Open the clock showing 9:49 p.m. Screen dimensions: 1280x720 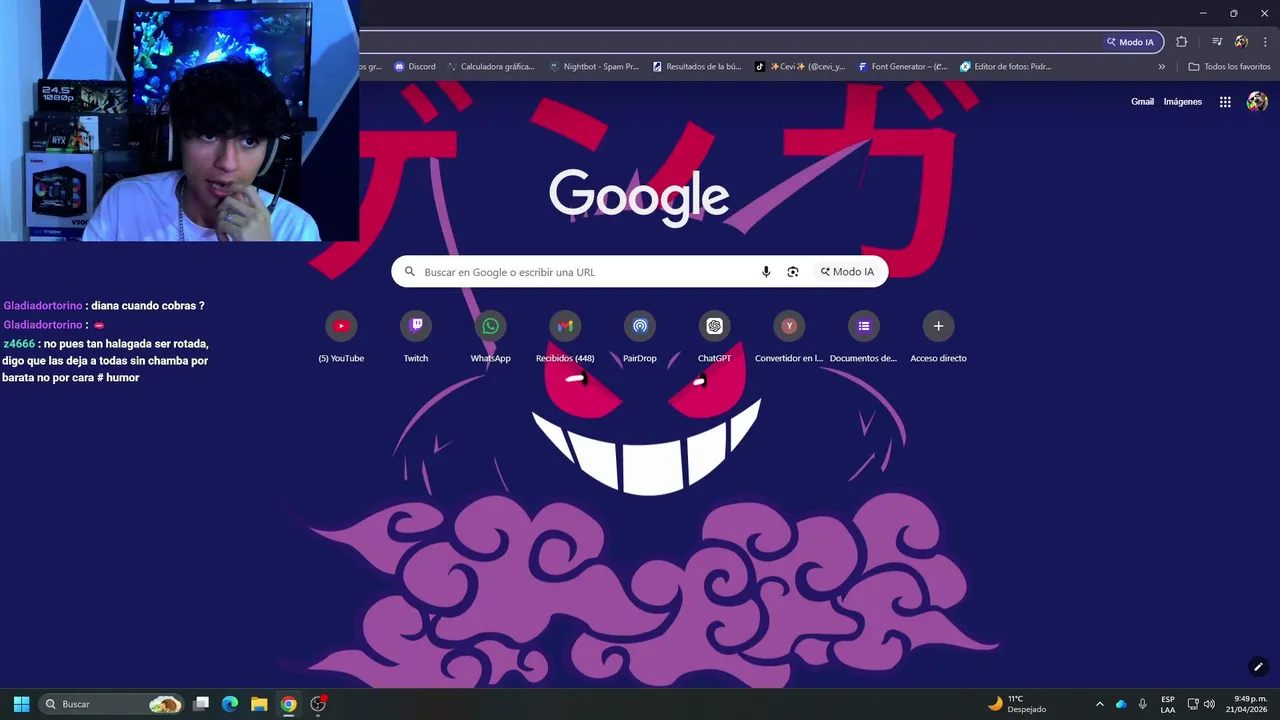click(1247, 704)
